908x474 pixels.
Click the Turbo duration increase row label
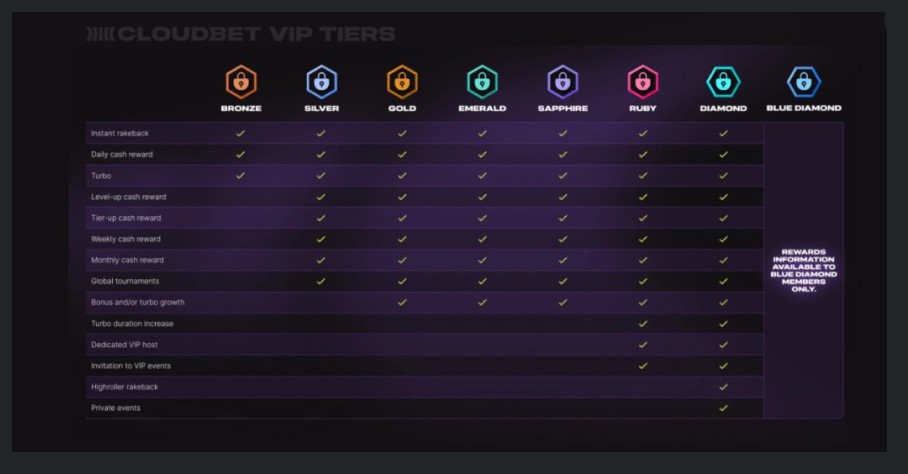[x=132, y=324]
